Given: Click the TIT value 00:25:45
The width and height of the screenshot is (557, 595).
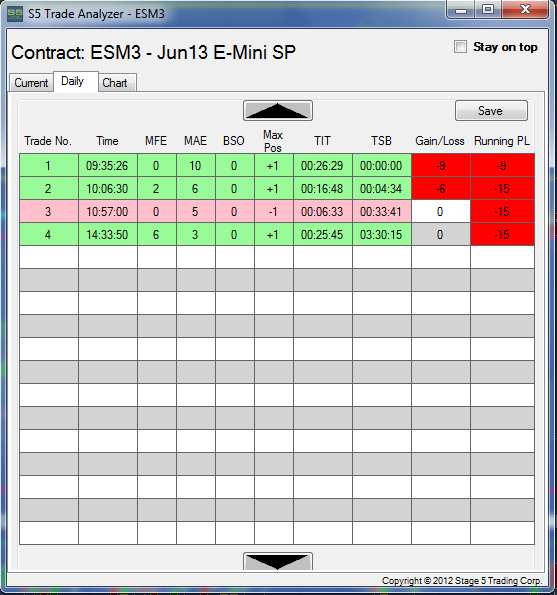Looking at the screenshot, I should 323,235.
